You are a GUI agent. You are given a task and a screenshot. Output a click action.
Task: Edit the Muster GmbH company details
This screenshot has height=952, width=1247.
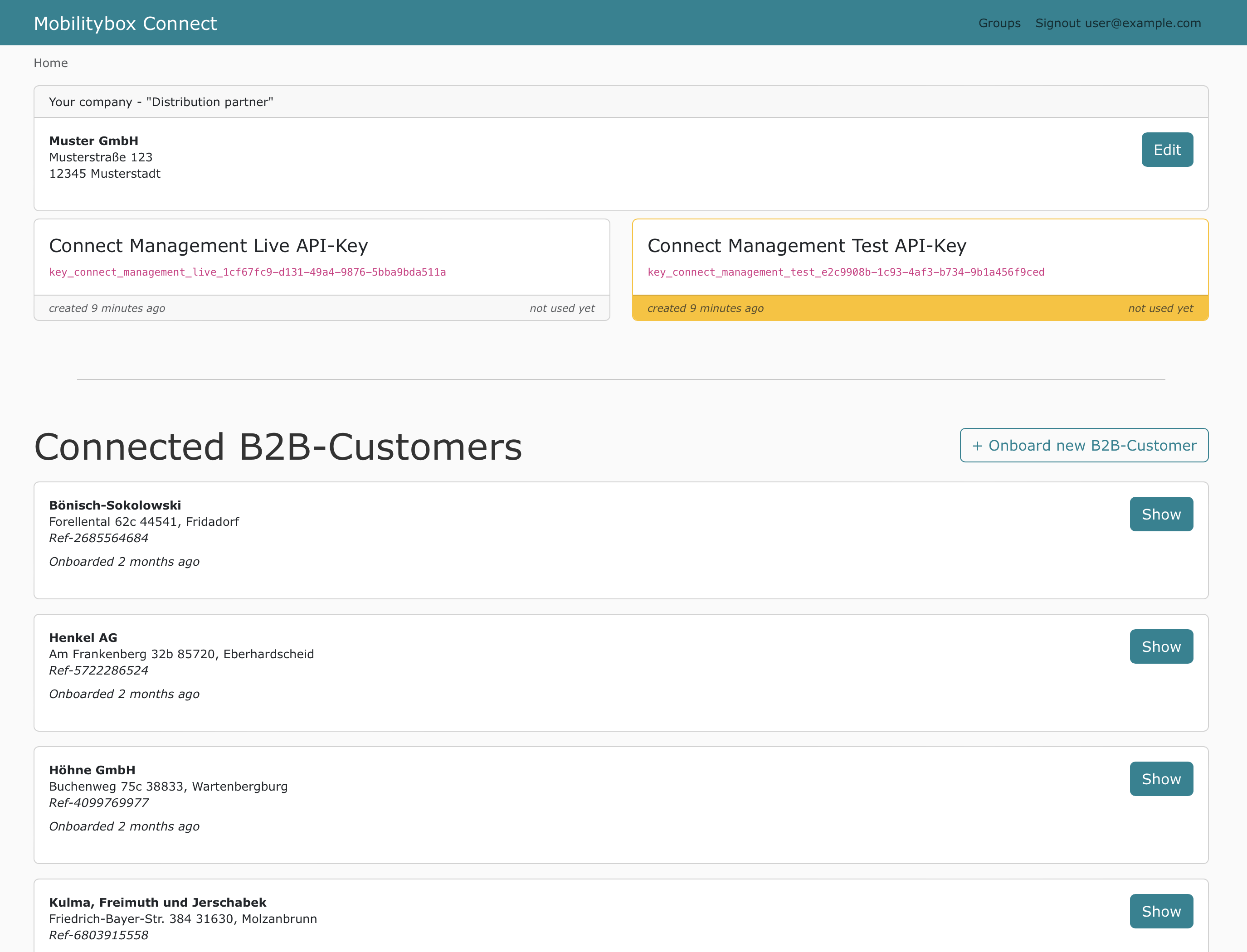[1167, 150]
